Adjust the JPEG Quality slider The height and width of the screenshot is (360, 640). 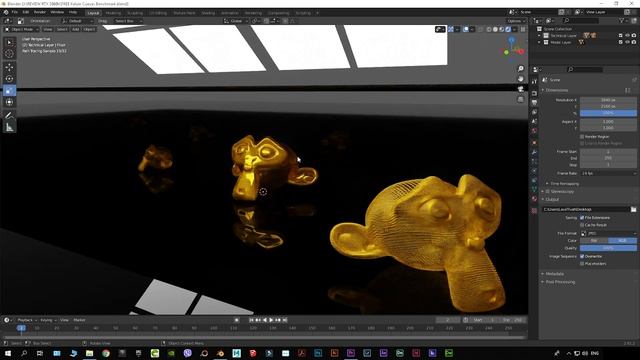[608, 248]
